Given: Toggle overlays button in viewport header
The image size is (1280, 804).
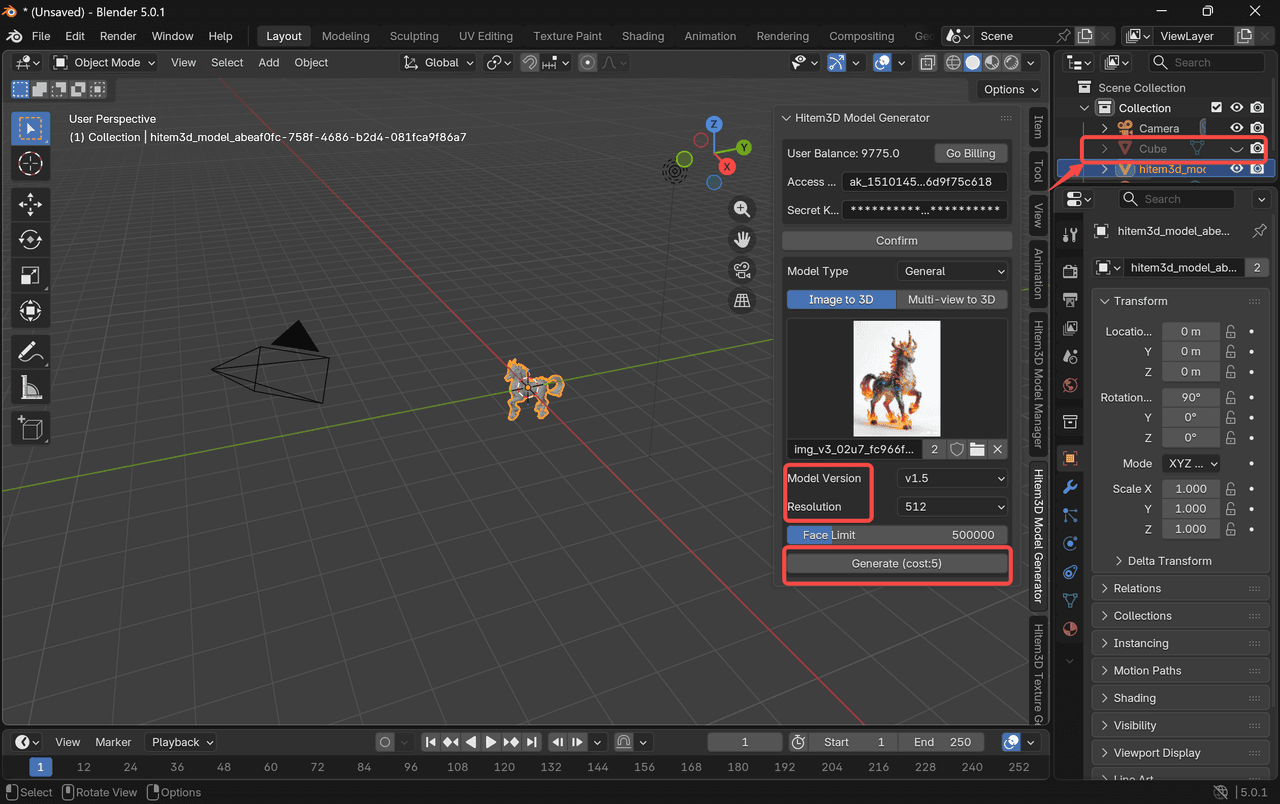Looking at the screenshot, I should pyautogui.click(x=882, y=62).
